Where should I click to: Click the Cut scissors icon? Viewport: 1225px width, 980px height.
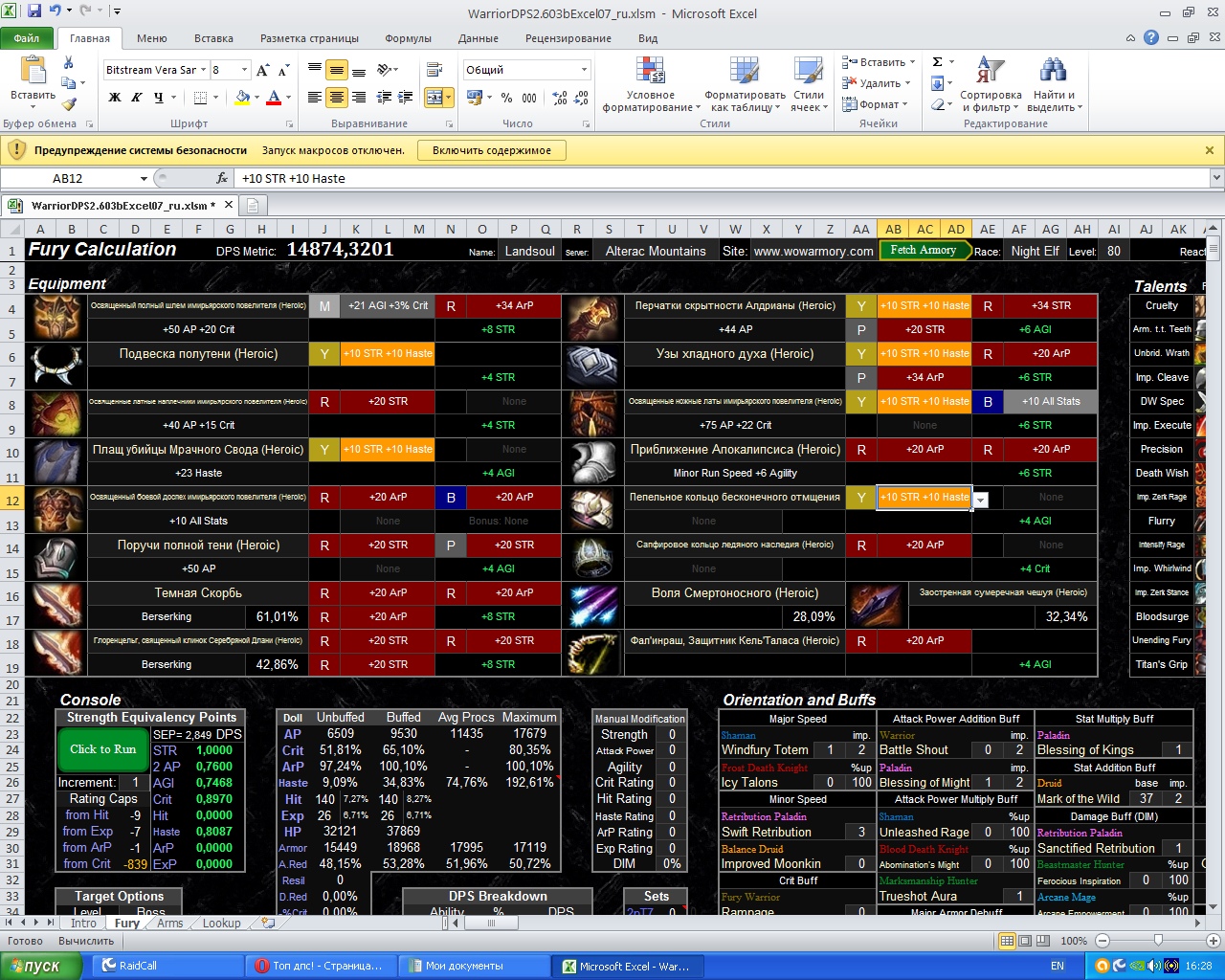pos(68,63)
